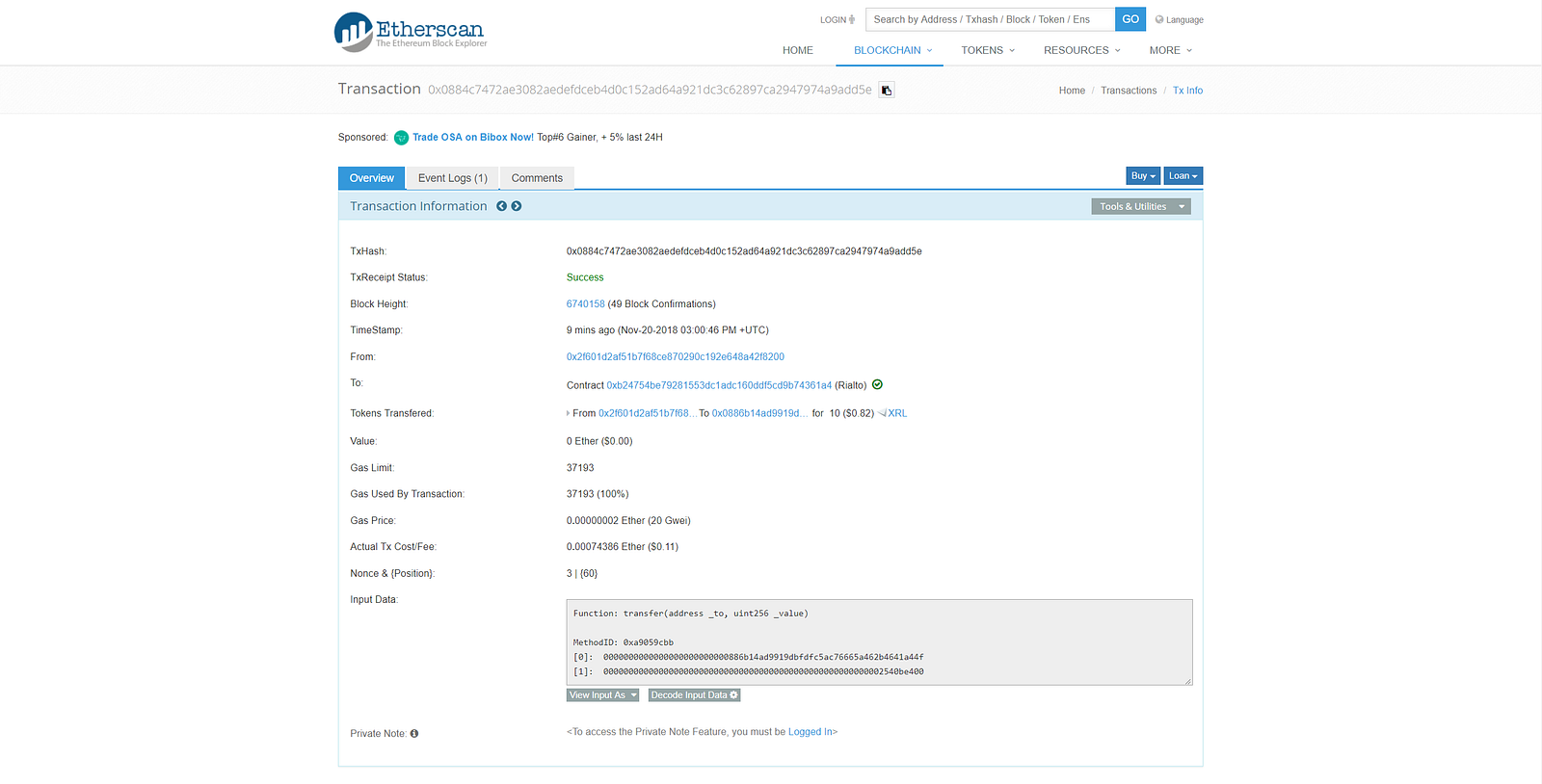Open block 6740158 link
The width and height of the screenshot is (1542, 784).
coord(586,304)
